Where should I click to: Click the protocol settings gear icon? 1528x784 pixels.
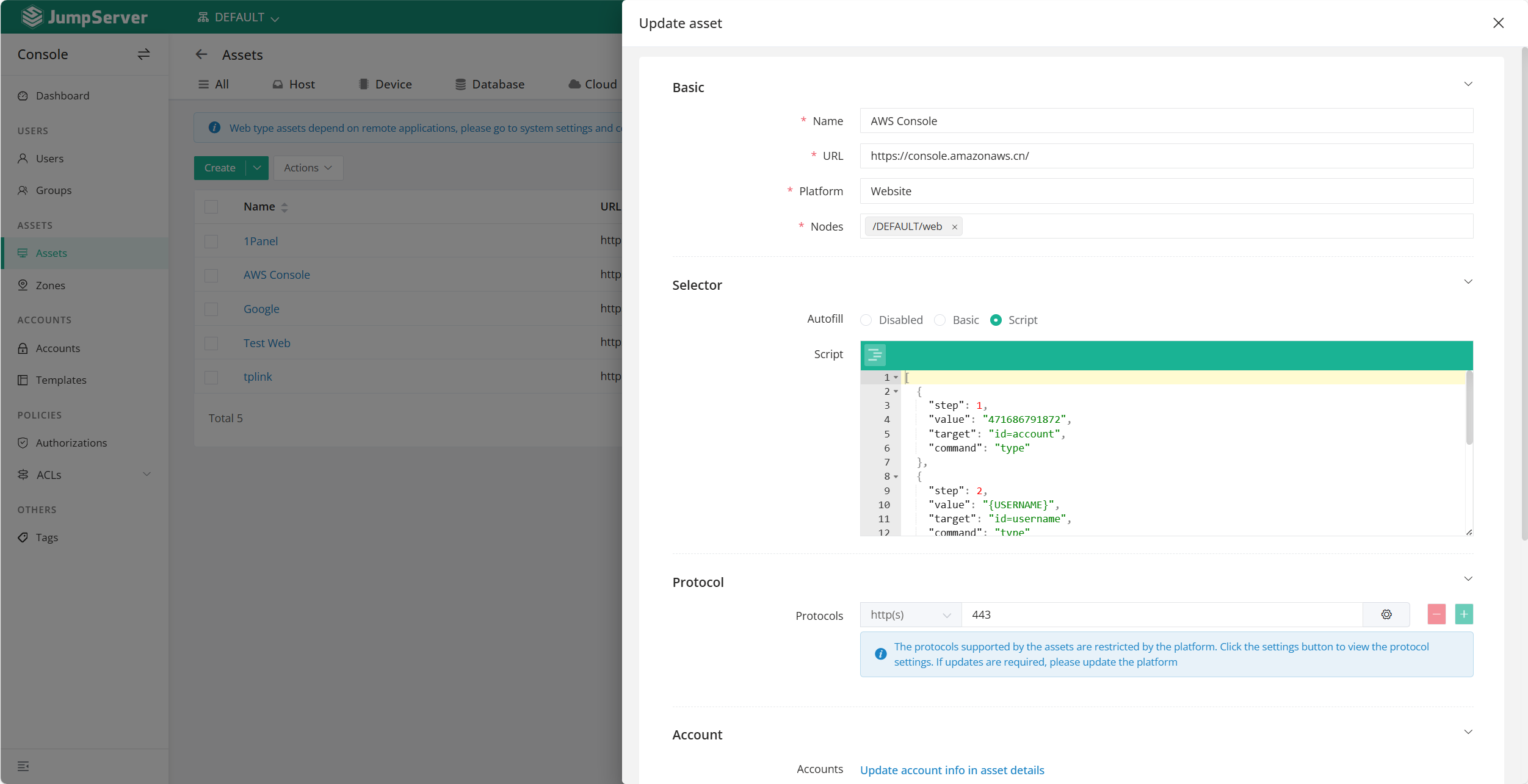coord(1386,614)
